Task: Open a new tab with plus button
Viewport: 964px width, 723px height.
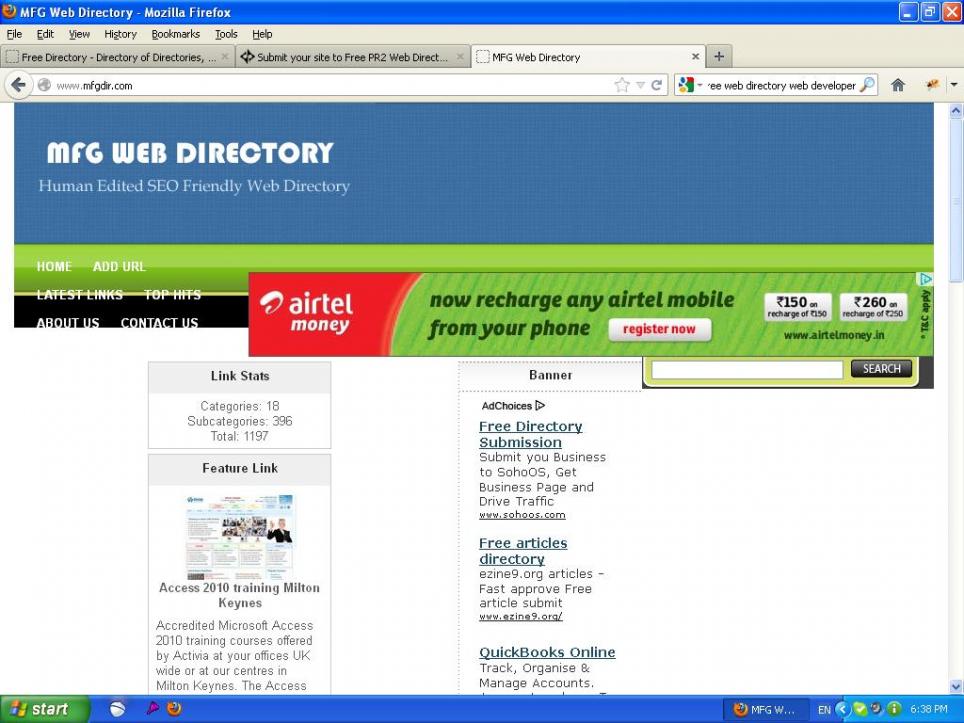Action: (719, 57)
